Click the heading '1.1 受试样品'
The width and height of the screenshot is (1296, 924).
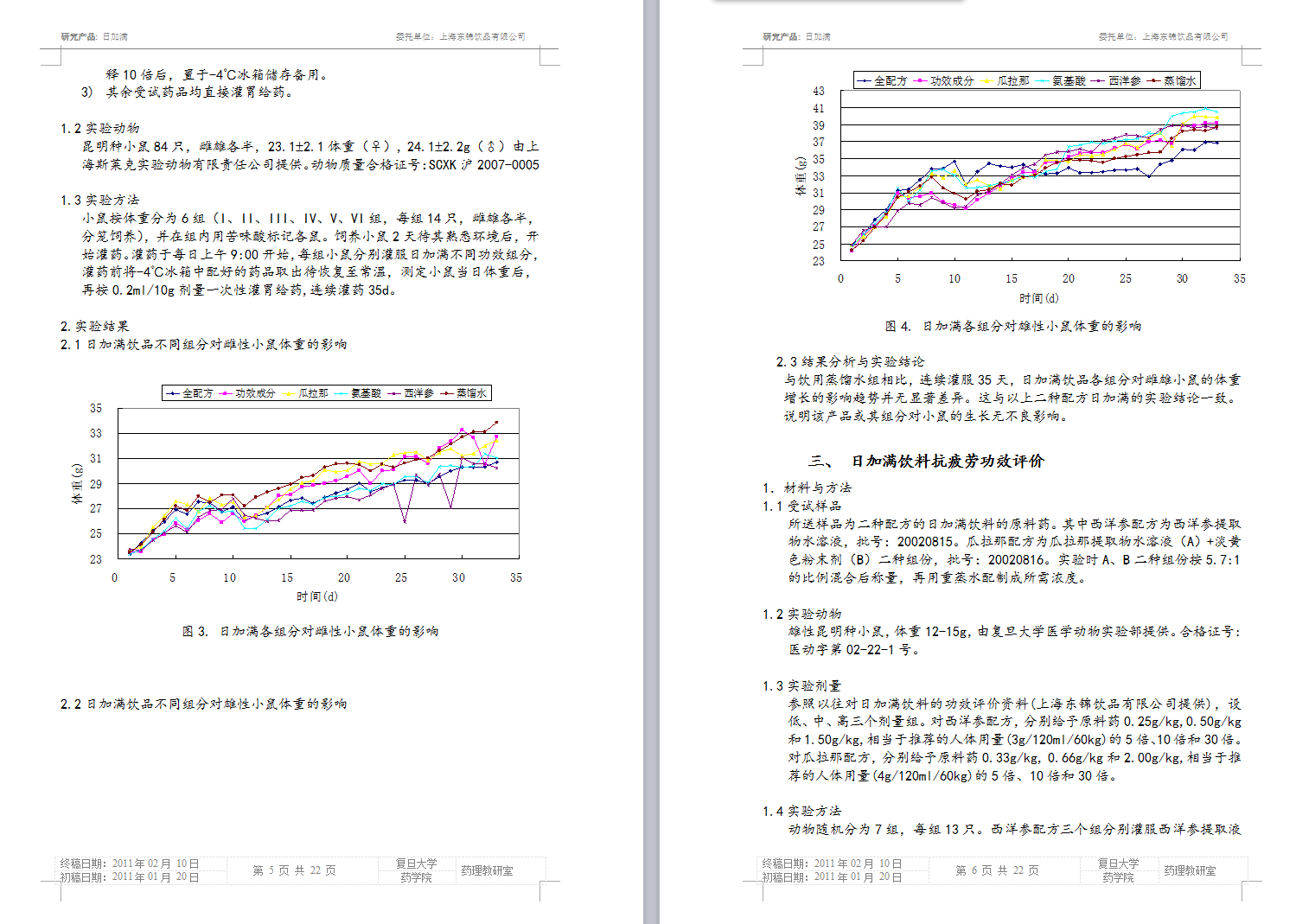801,506
